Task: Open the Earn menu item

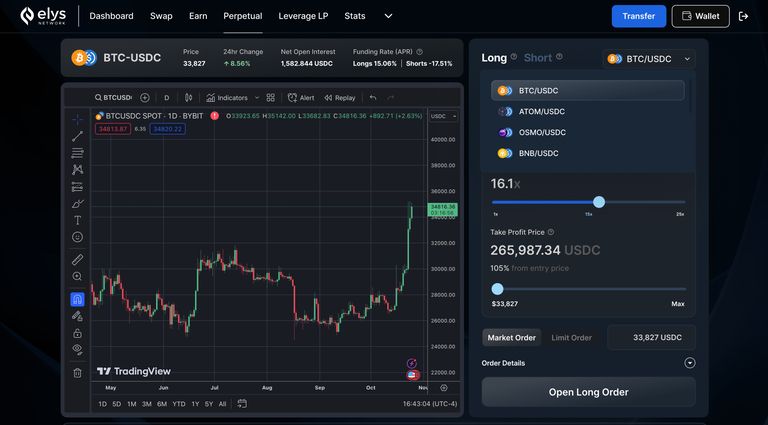Action: pos(198,16)
